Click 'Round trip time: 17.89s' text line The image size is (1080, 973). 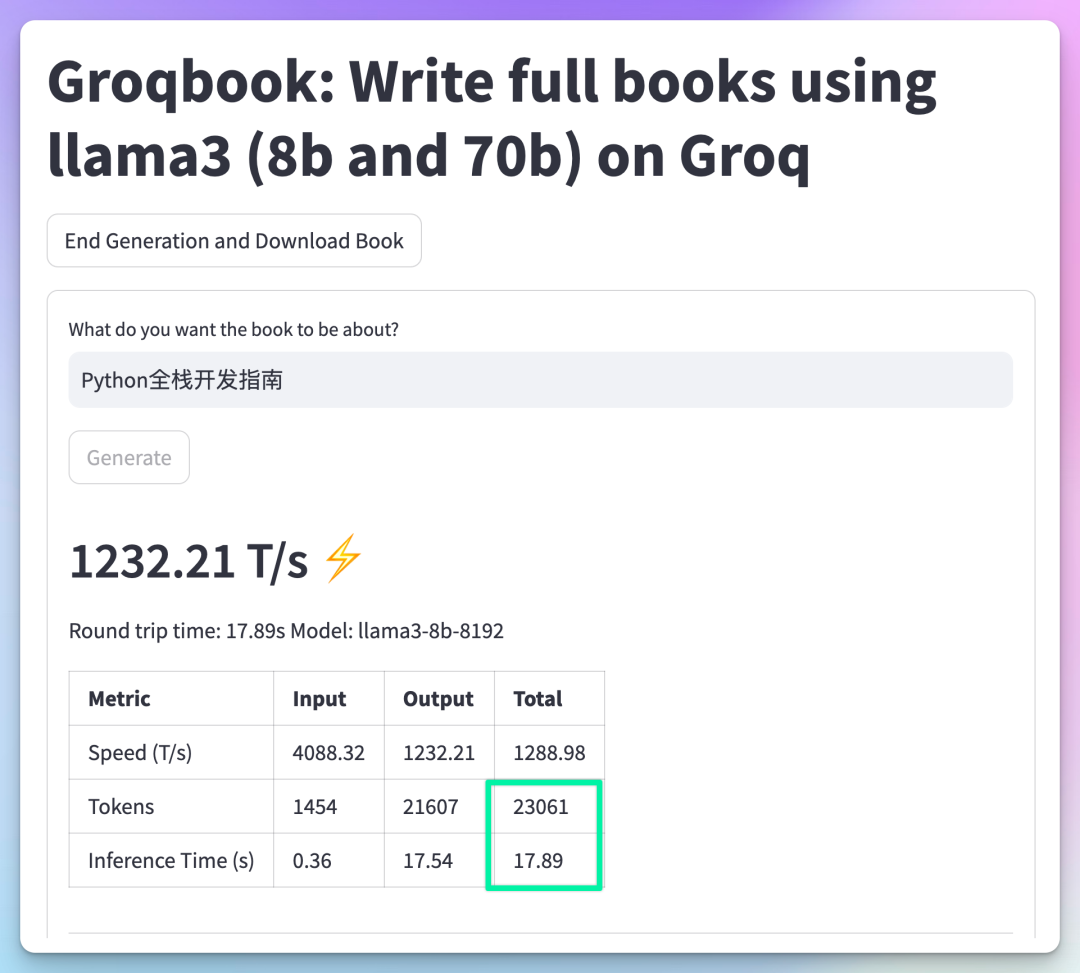pyautogui.click(x=287, y=631)
